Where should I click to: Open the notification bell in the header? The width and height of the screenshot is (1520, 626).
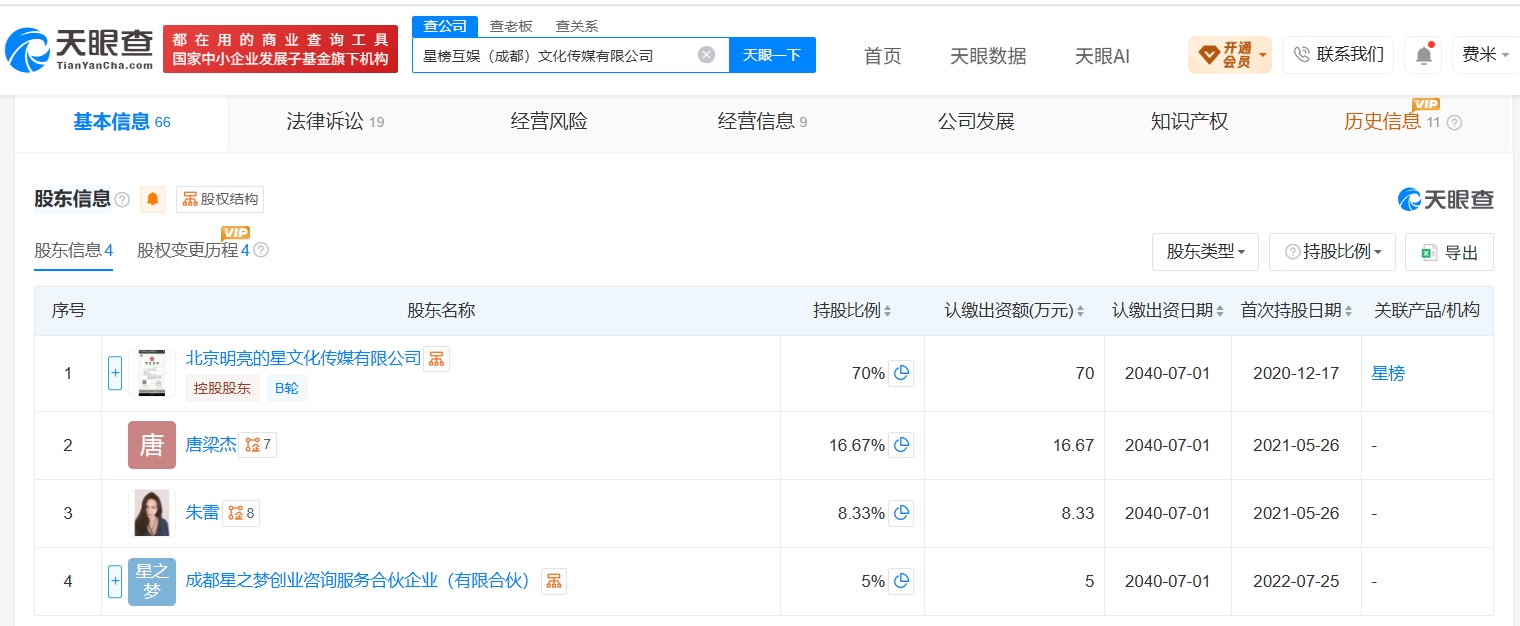(x=1423, y=55)
